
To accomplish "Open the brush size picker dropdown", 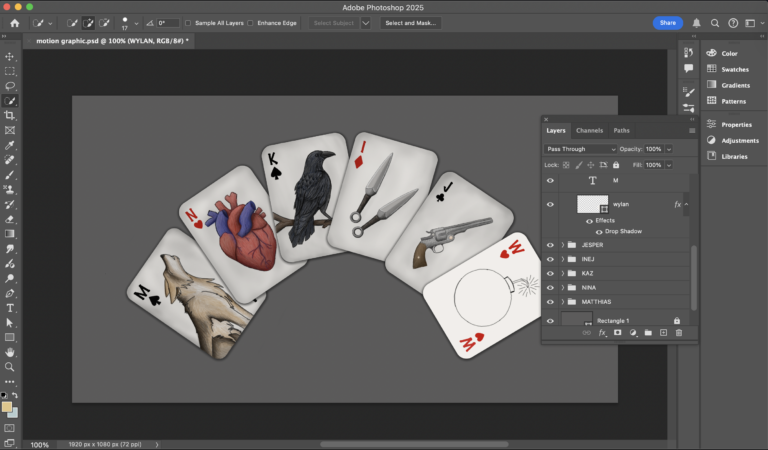I will (136, 23).
